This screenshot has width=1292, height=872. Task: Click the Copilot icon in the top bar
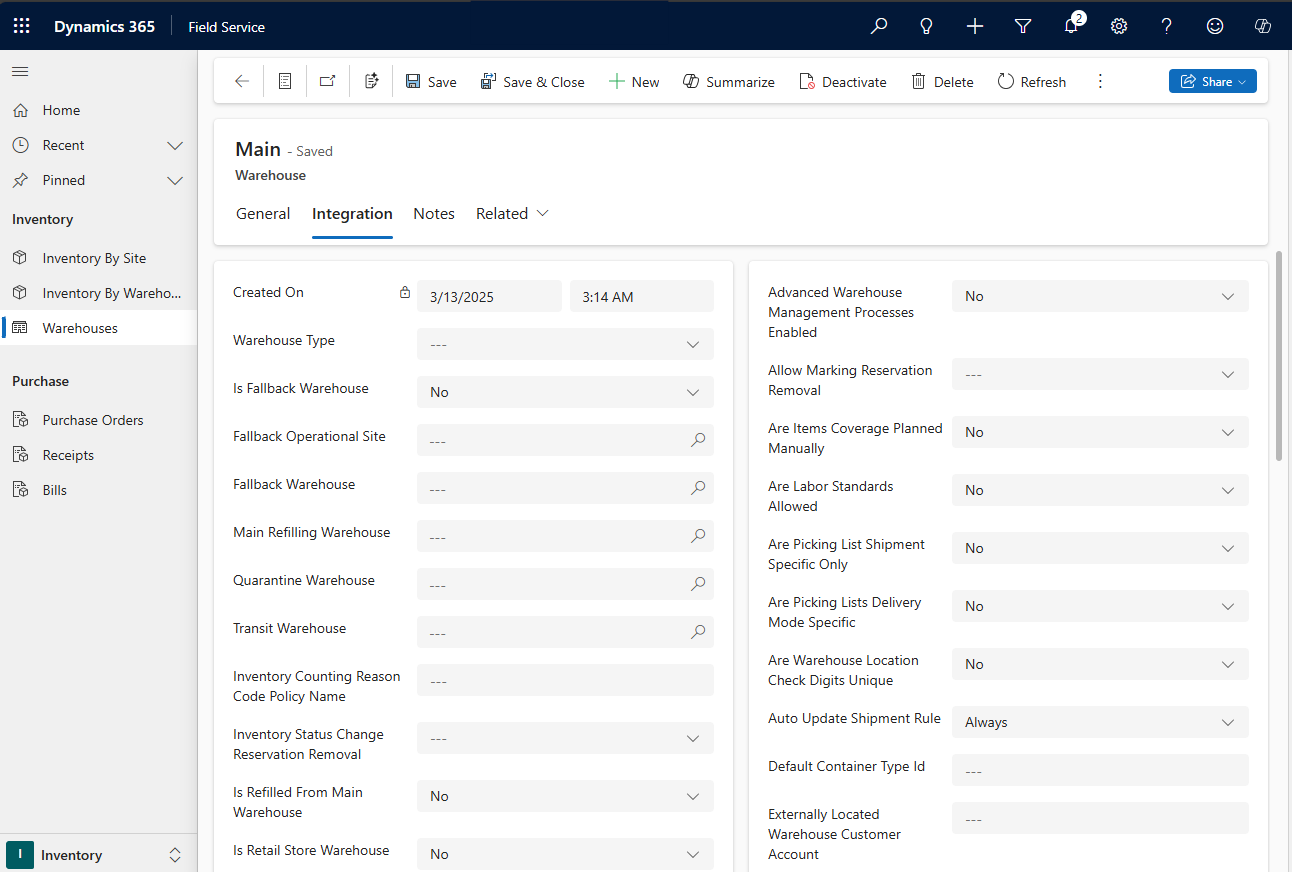1262,26
